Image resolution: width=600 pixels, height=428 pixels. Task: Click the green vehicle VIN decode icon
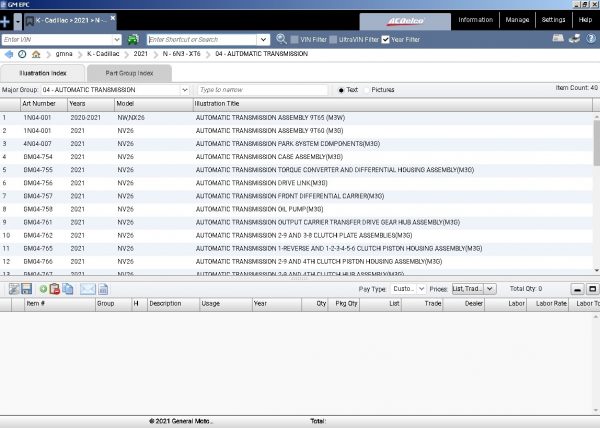point(133,39)
